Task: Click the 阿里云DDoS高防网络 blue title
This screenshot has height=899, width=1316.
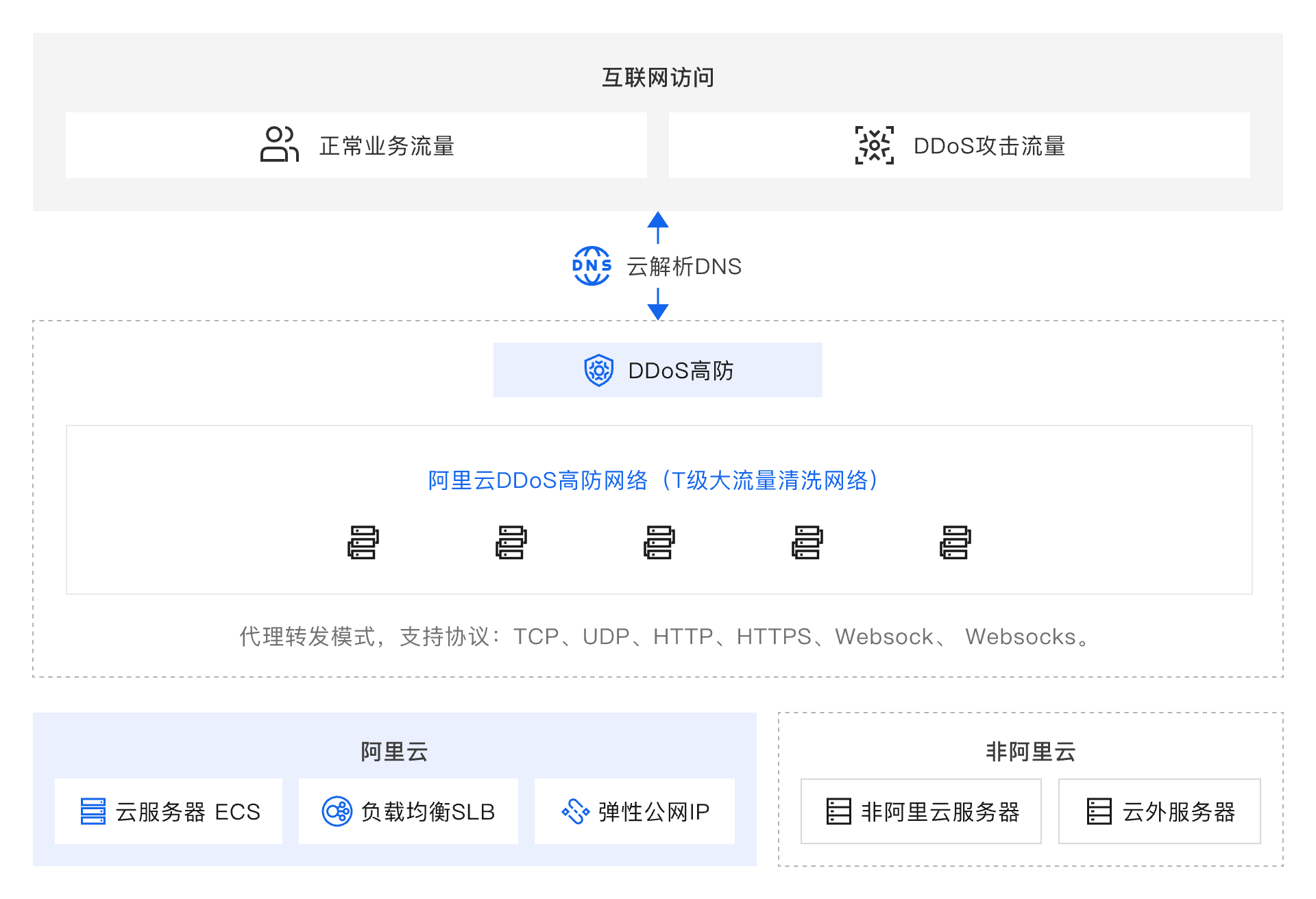Action: tap(653, 480)
